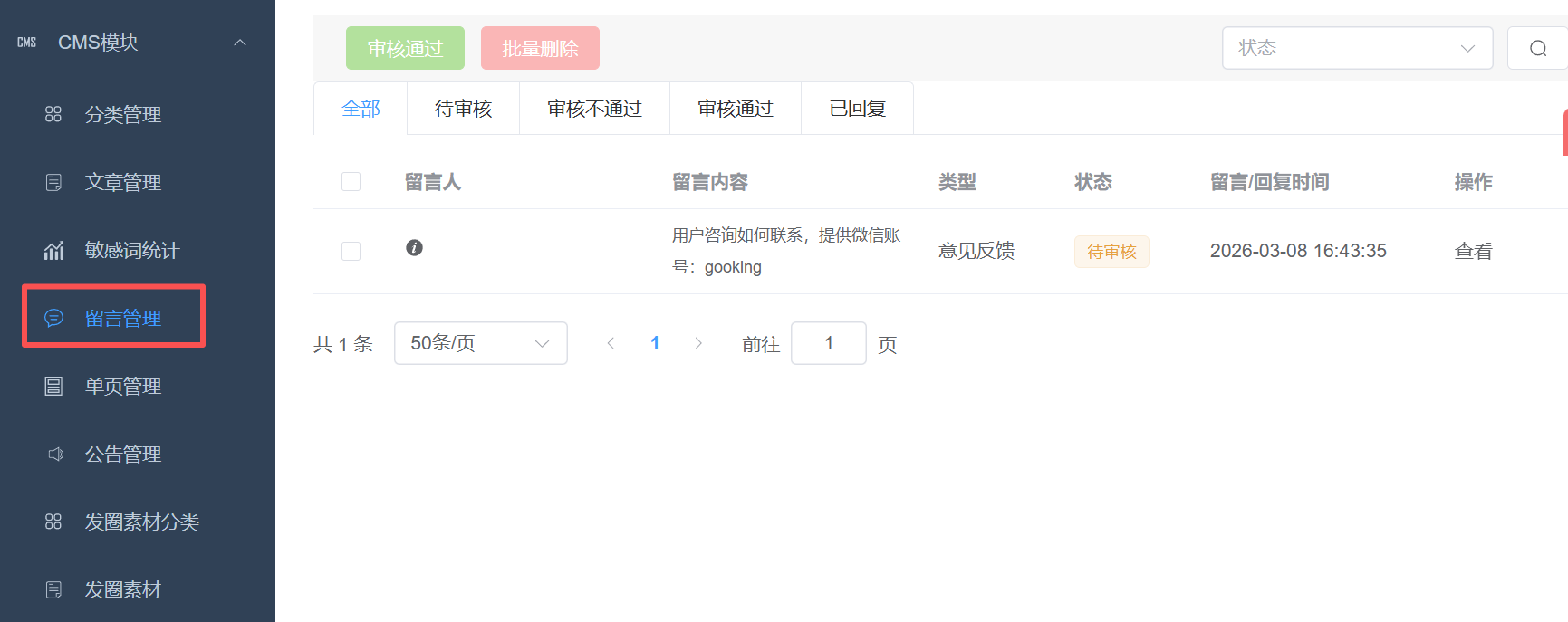Switch to the 已回复 tab
This screenshot has width=1568, height=622.
857,109
